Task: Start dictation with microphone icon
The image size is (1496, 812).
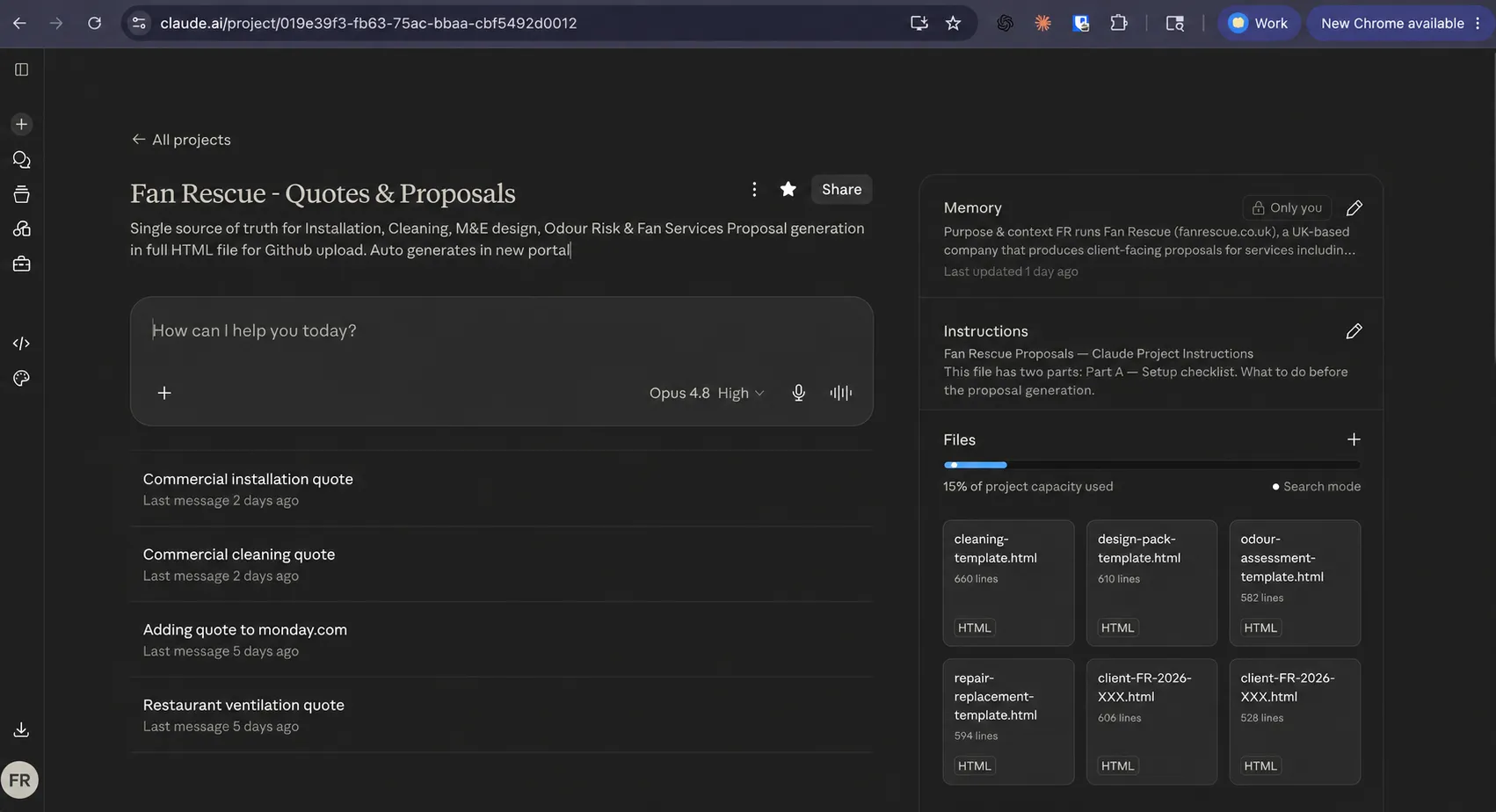Action: coord(798,393)
